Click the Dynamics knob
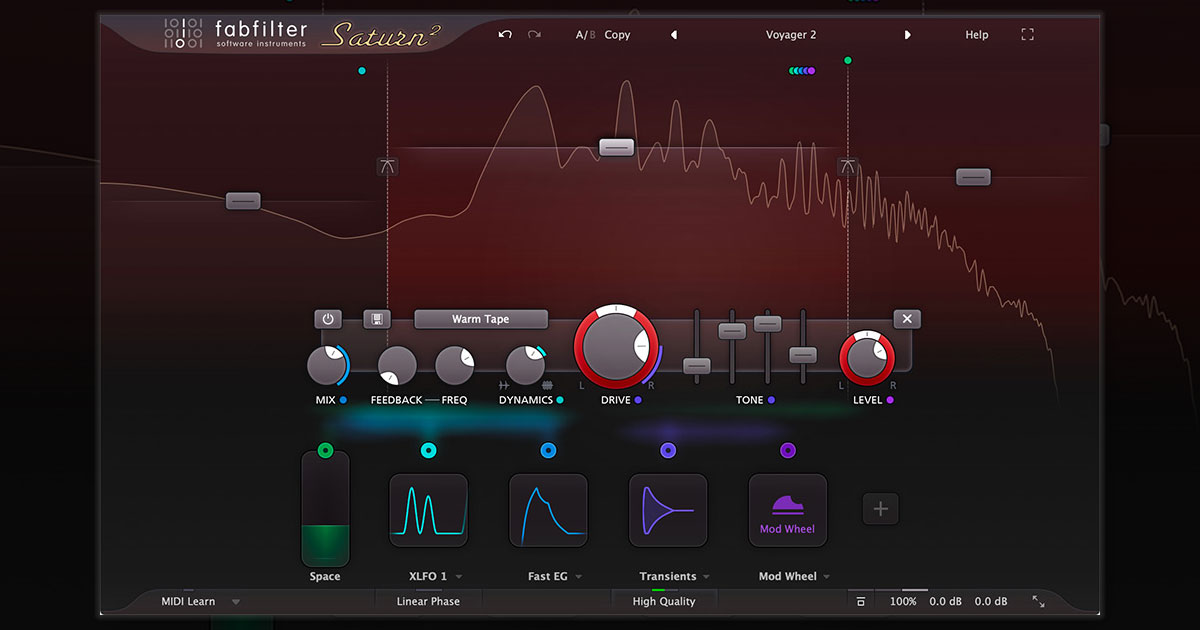The image size is (1200, 630). [x=525, y=366]
